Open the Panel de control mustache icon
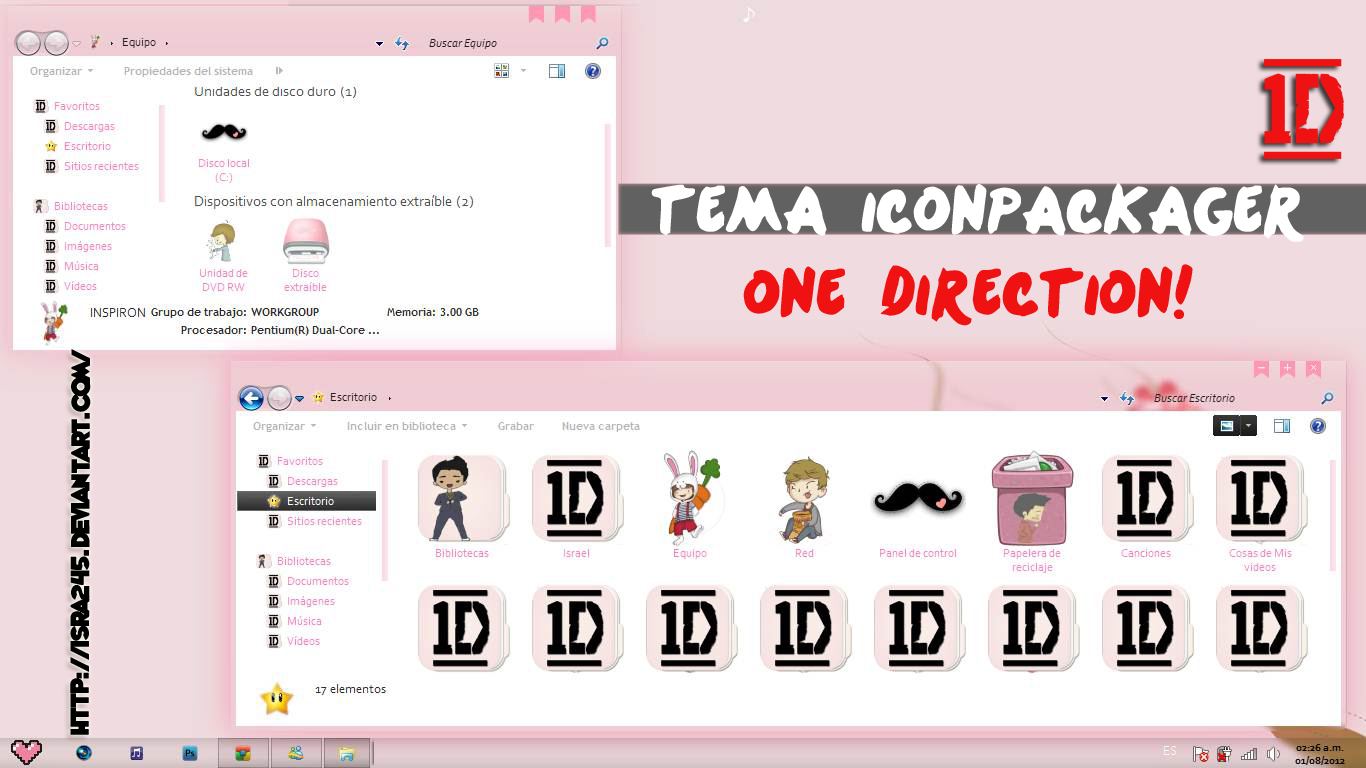The height and width of the screenshot is (768, 1366). tap(918, 497)
